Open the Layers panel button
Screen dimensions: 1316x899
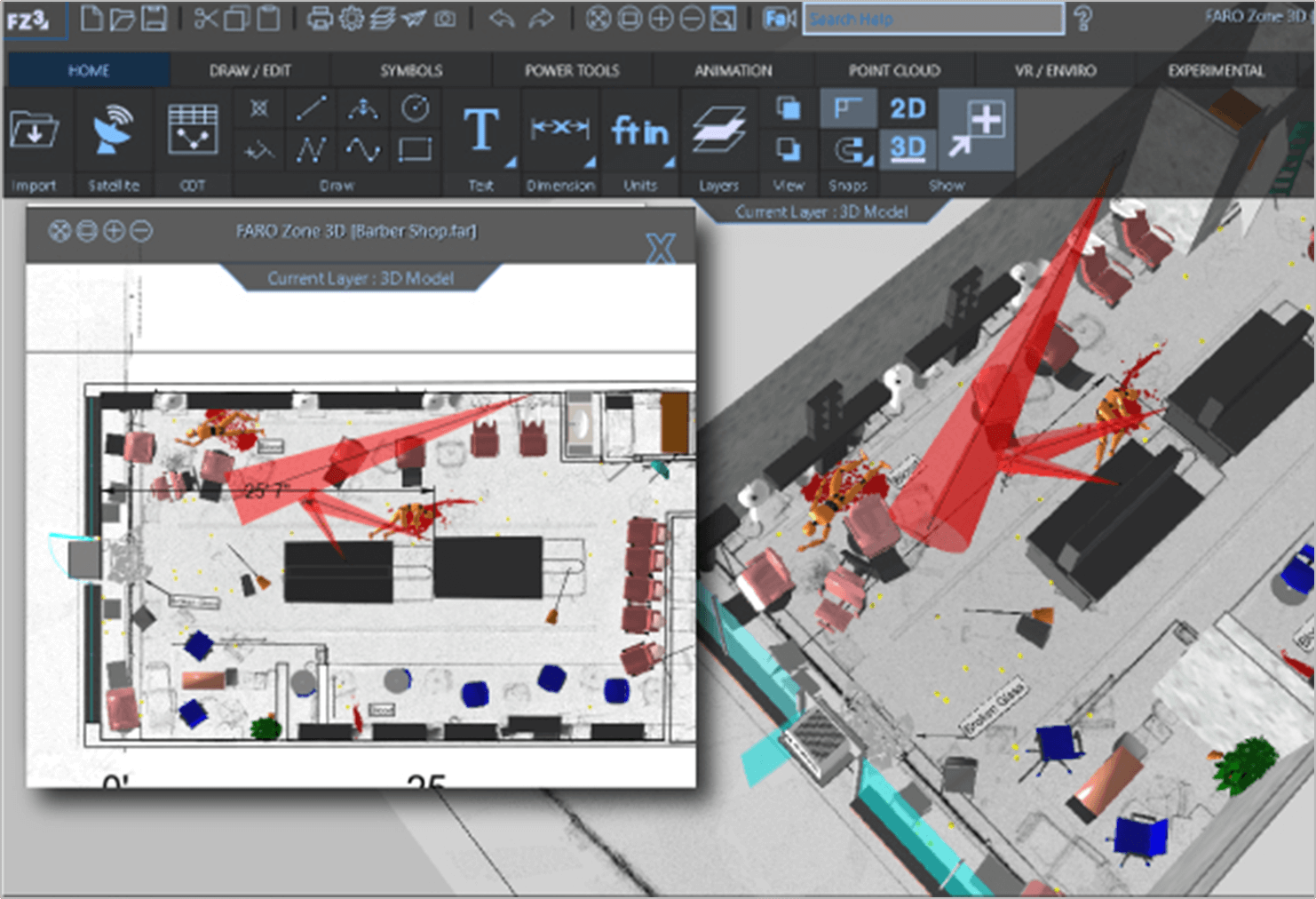pyautogui.click(x=718, y=130)
